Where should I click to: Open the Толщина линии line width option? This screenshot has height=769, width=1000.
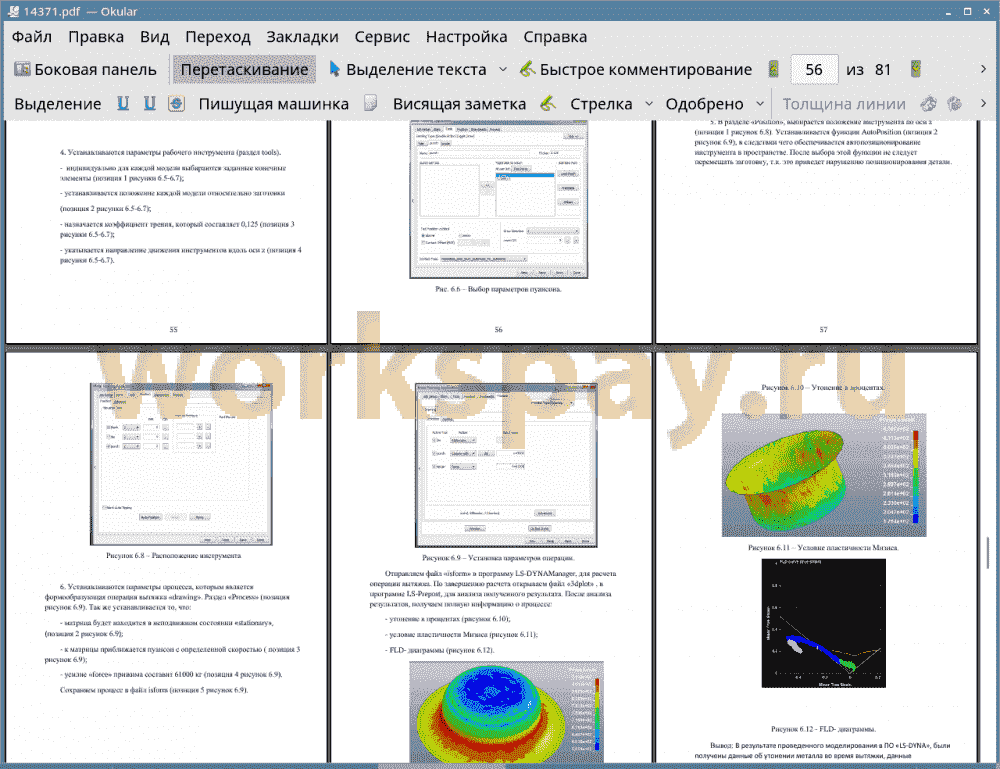(844, 104)
